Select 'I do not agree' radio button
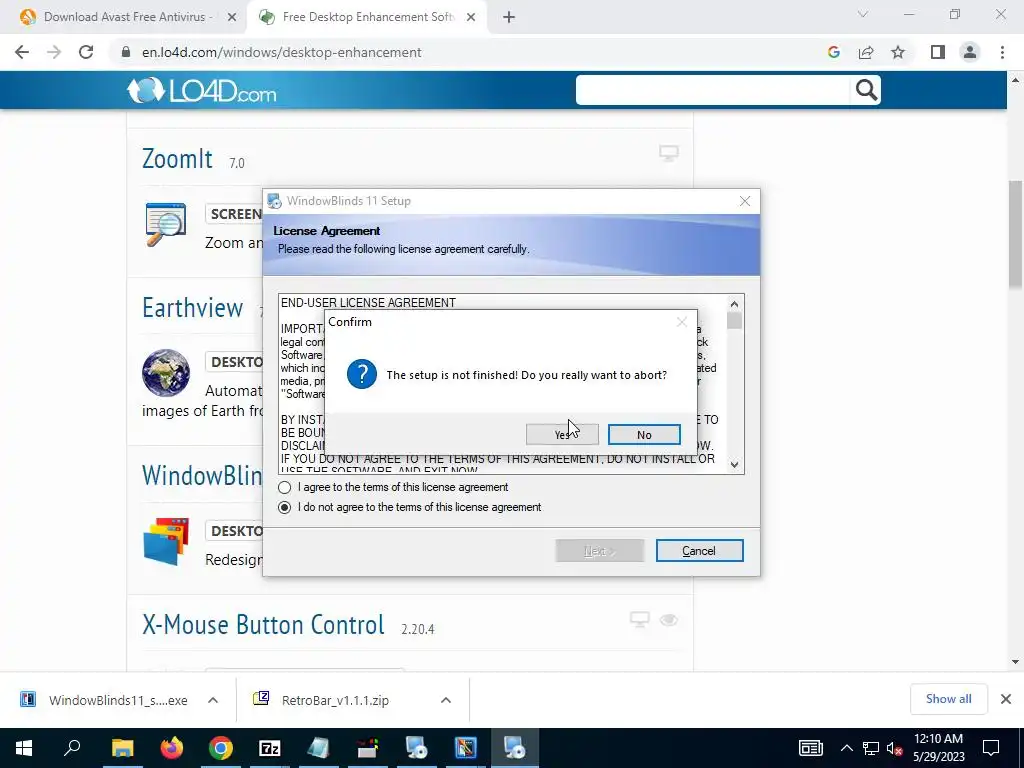 click(285, 507)
